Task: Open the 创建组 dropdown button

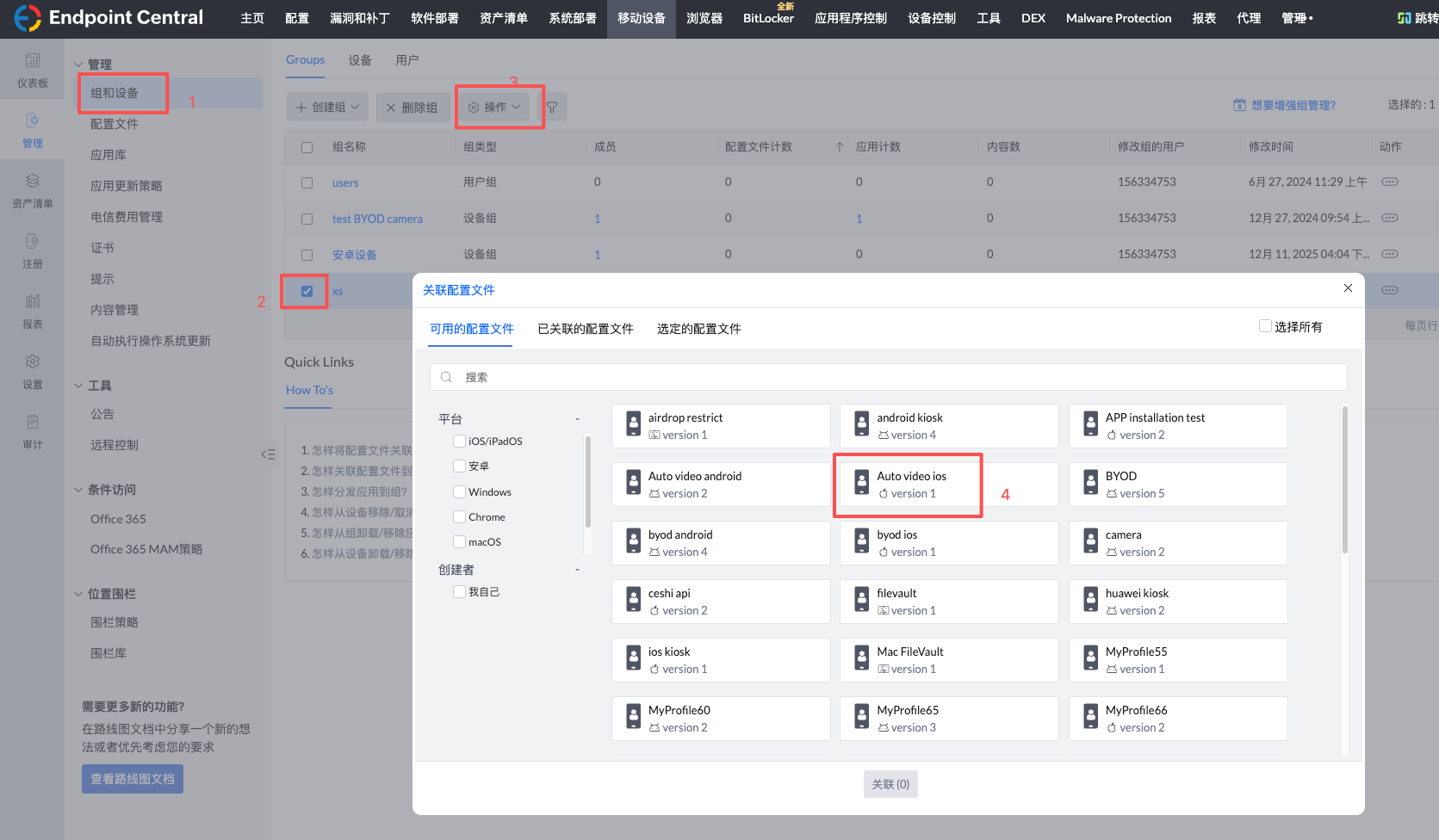Action: click(327, 108)
